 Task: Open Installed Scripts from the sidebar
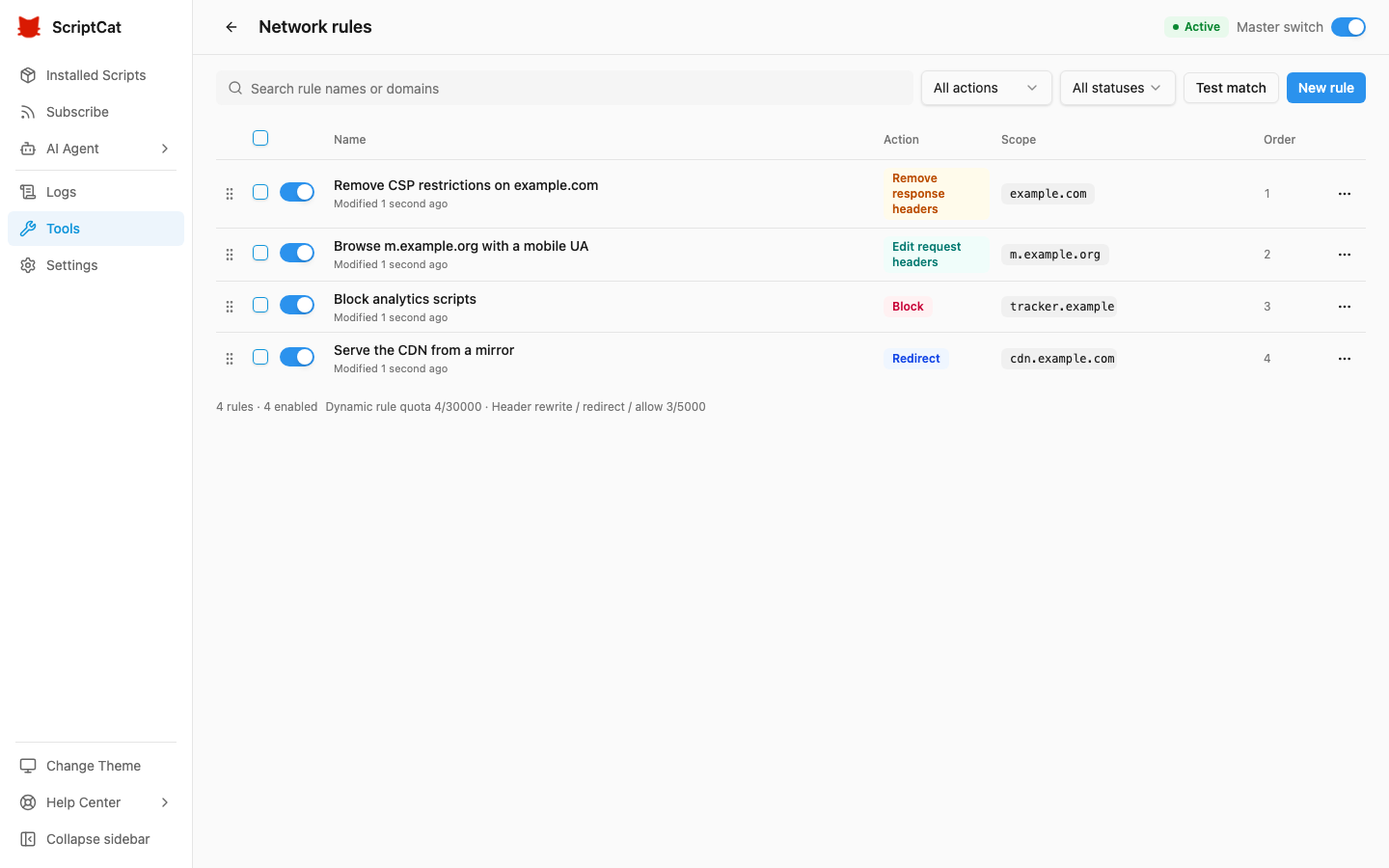[x=95, y=75]
